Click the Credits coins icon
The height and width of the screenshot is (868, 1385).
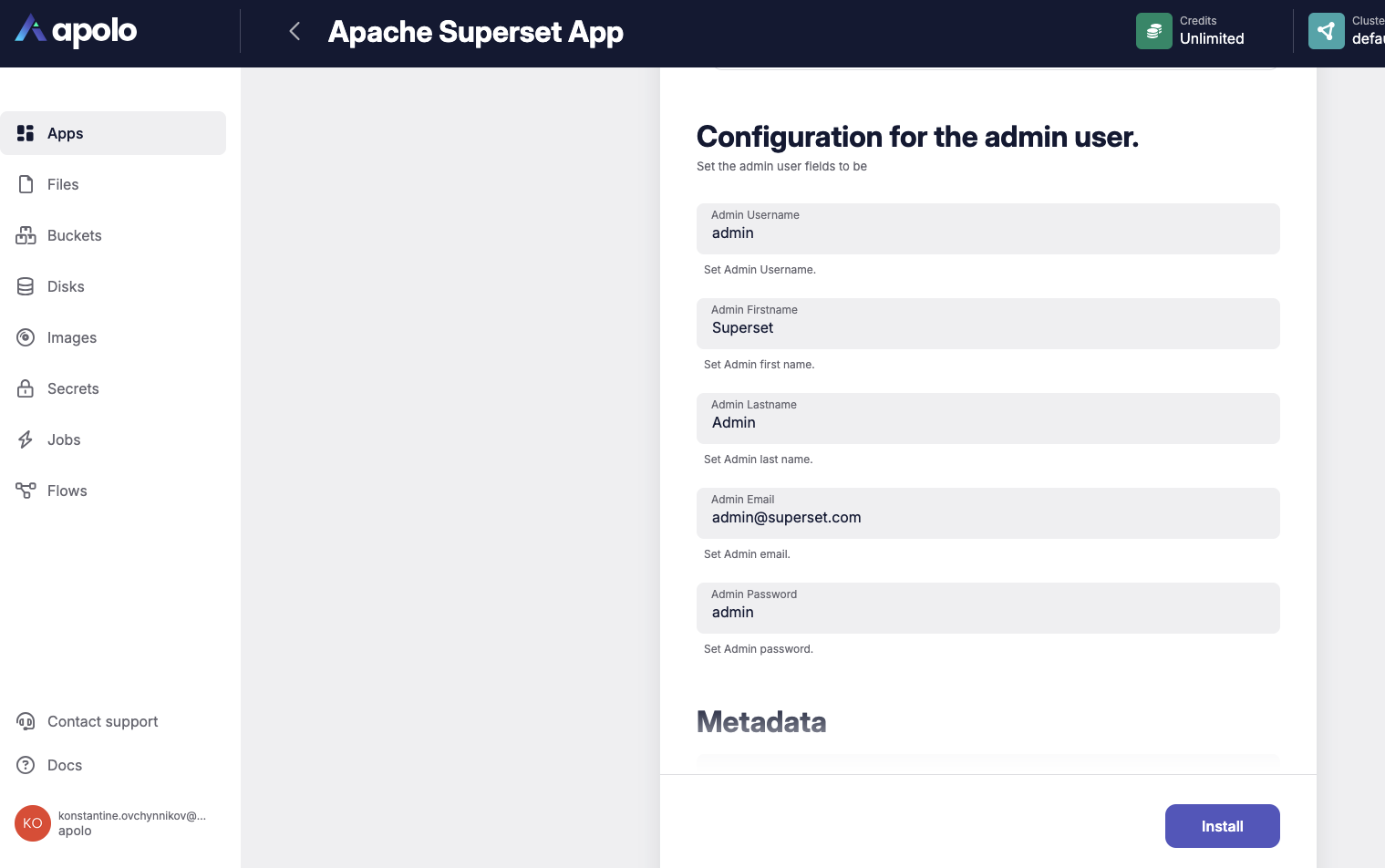pos(1153,31)
